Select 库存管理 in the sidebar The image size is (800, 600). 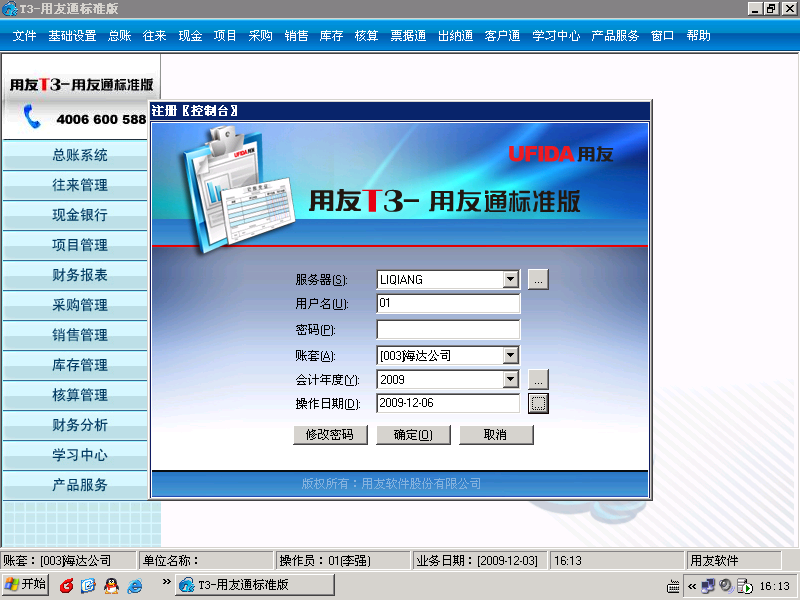click(75, 365)
